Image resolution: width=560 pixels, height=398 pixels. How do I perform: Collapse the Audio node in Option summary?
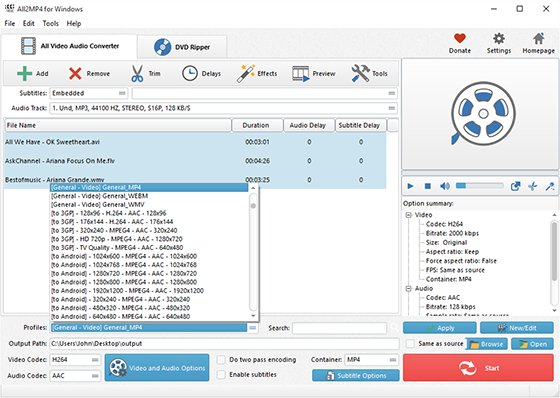click(409, 288)
